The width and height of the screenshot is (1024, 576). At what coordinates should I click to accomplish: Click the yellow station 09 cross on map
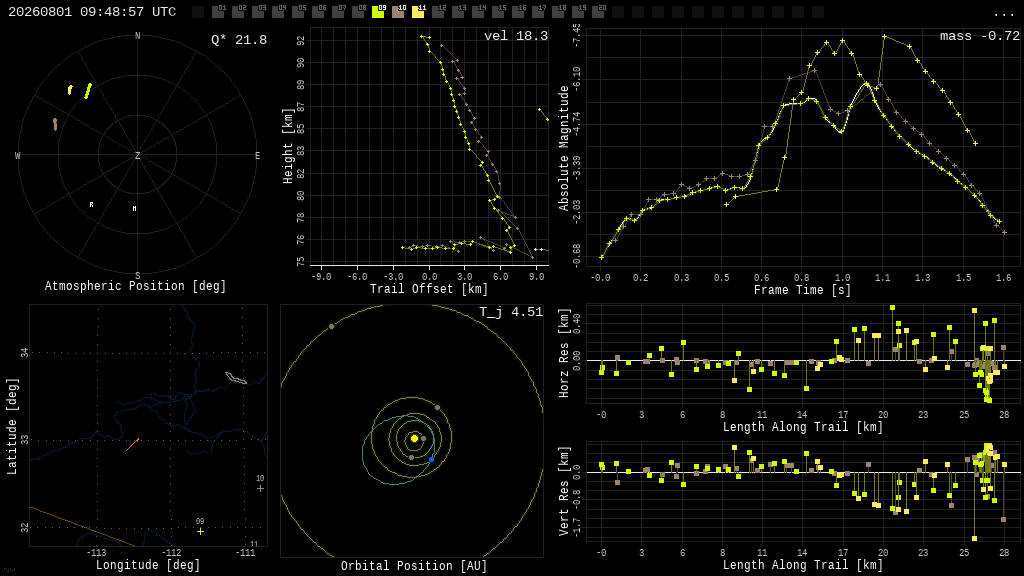(200, 532)
